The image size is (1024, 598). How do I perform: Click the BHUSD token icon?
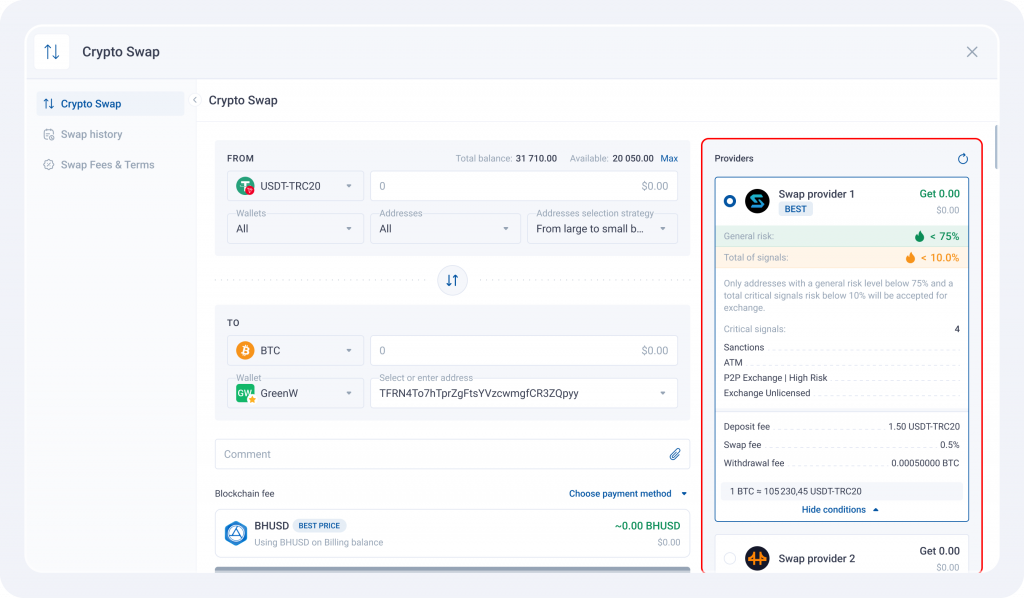click(236, 533)
